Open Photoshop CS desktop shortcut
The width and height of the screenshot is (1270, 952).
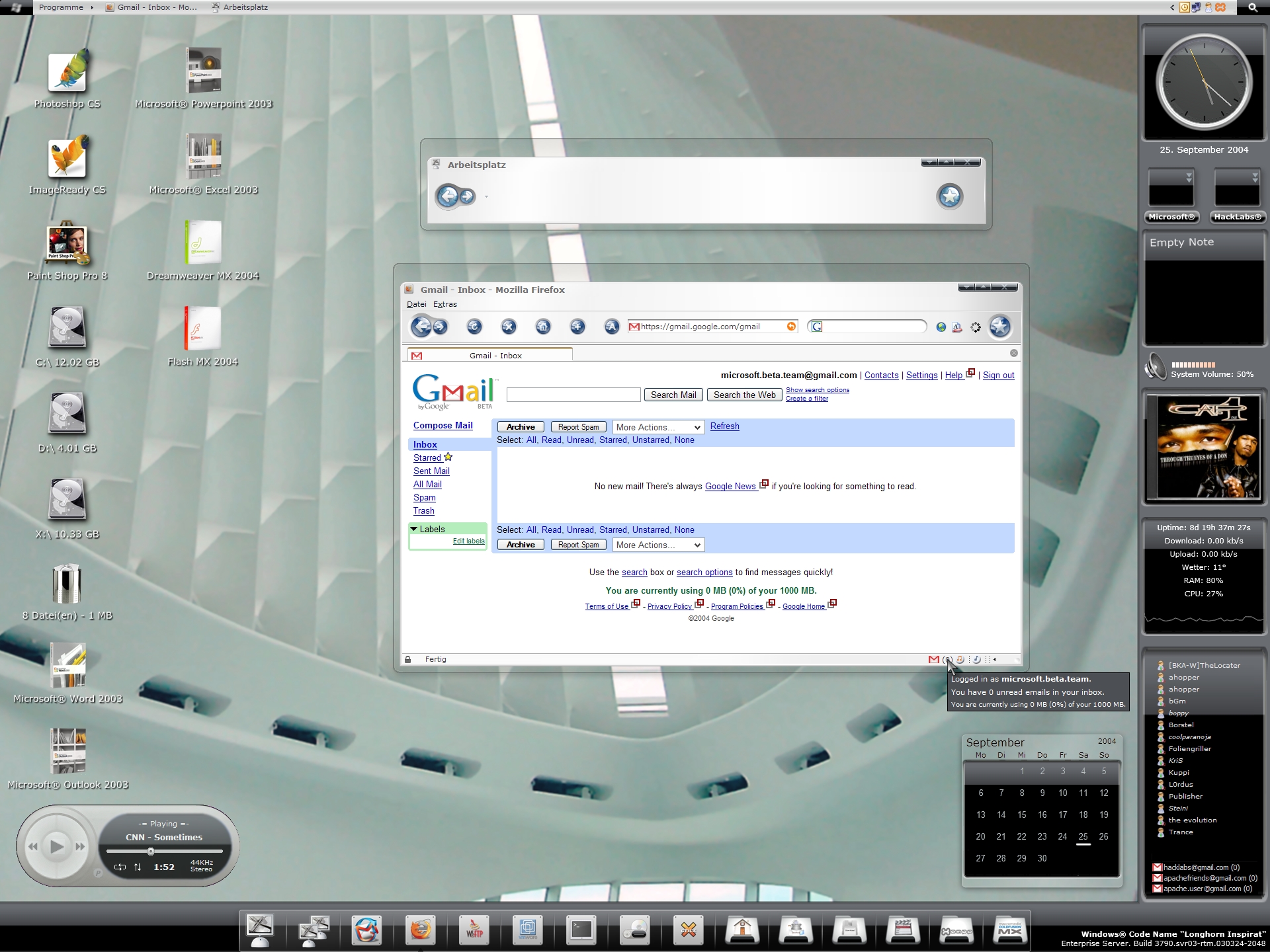pyautogui.click(x=67, y=79)
